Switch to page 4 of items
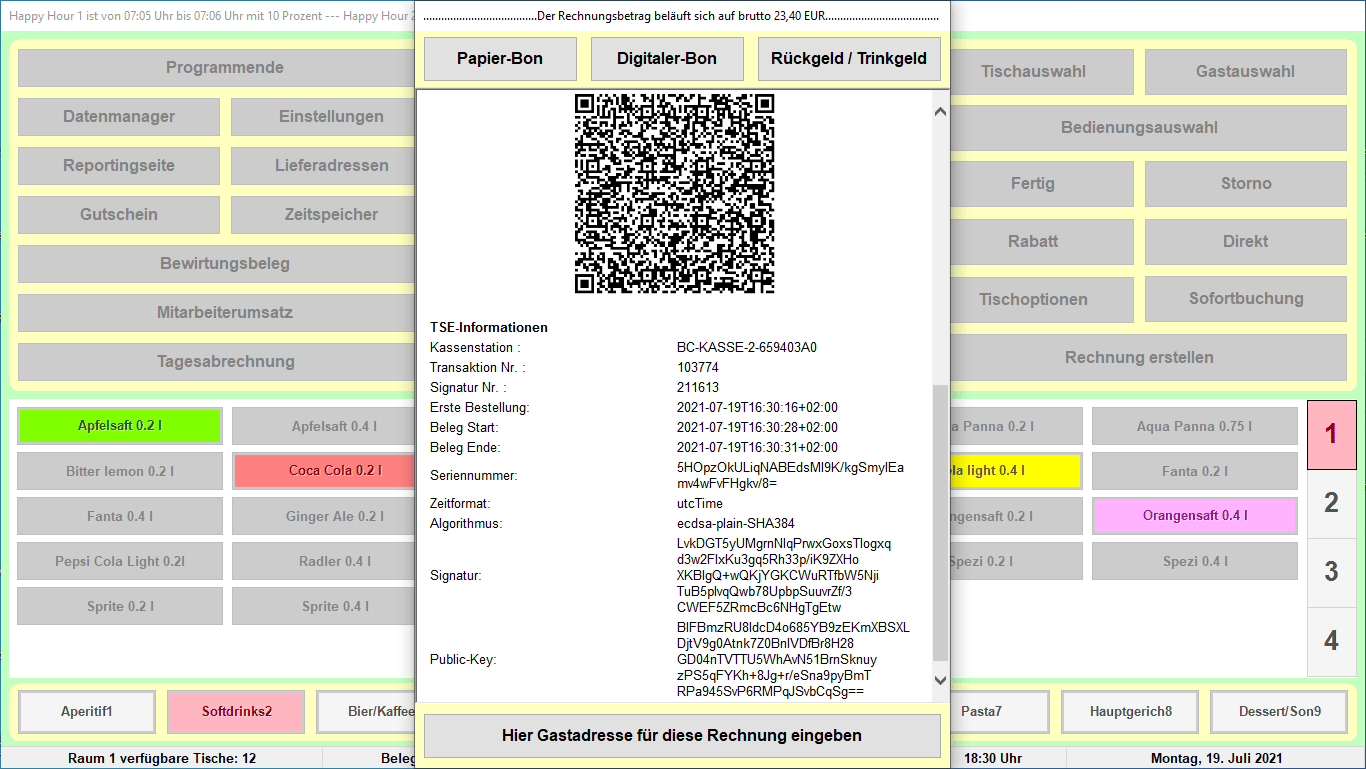The width and height of the screenshot is (1366, 769). coord(1331,641)
